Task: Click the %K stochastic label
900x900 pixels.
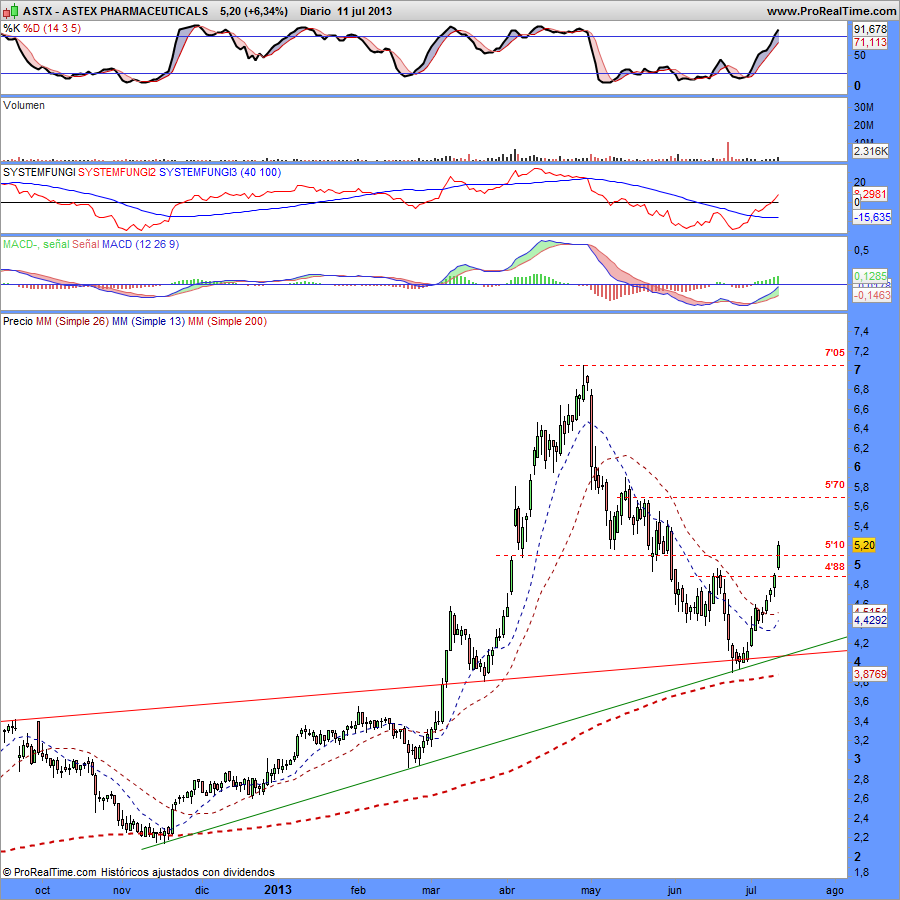Action: click(x=11, y=28)
